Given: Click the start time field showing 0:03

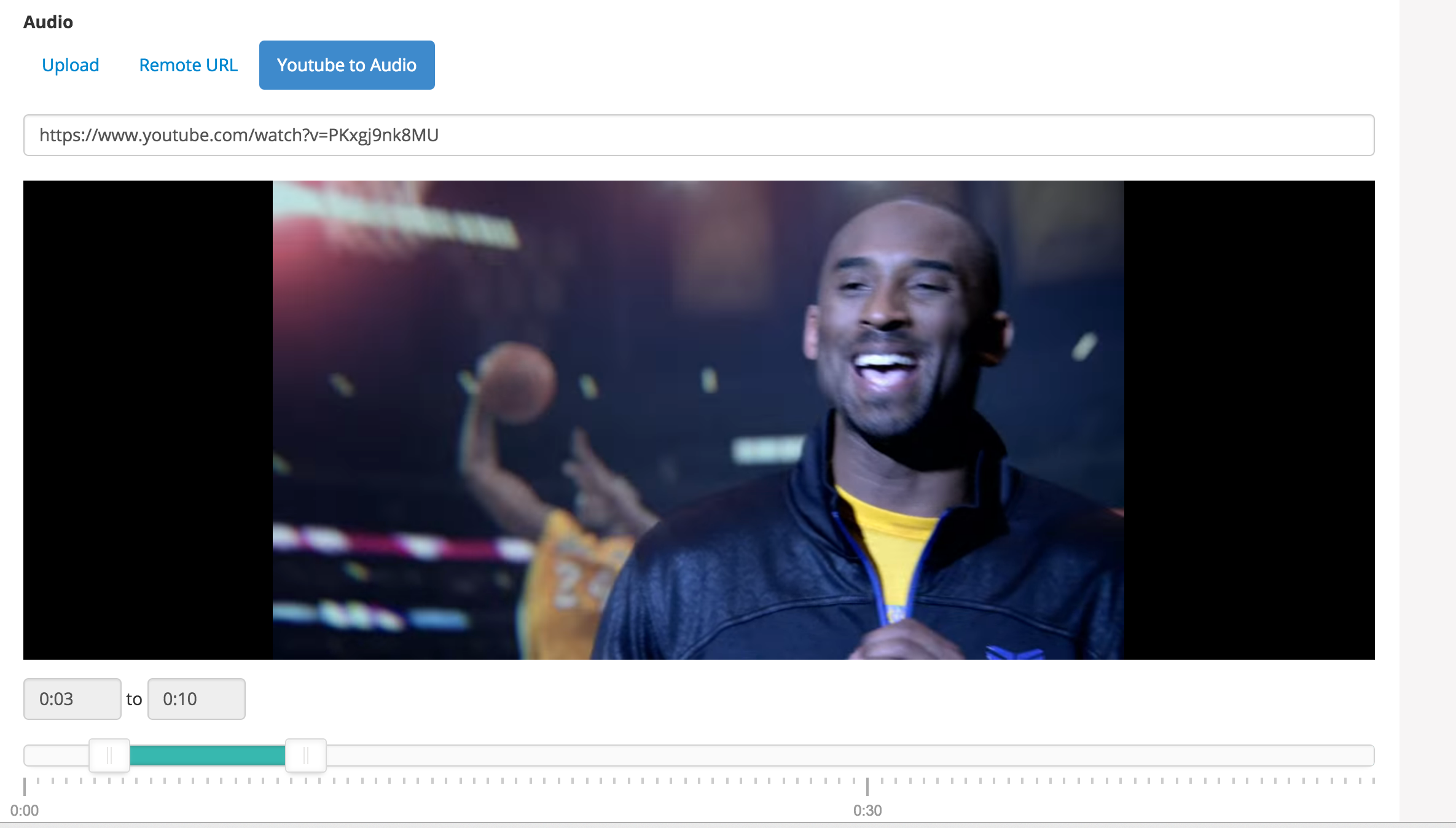Looking at the screenshot, I should [72, 699].
